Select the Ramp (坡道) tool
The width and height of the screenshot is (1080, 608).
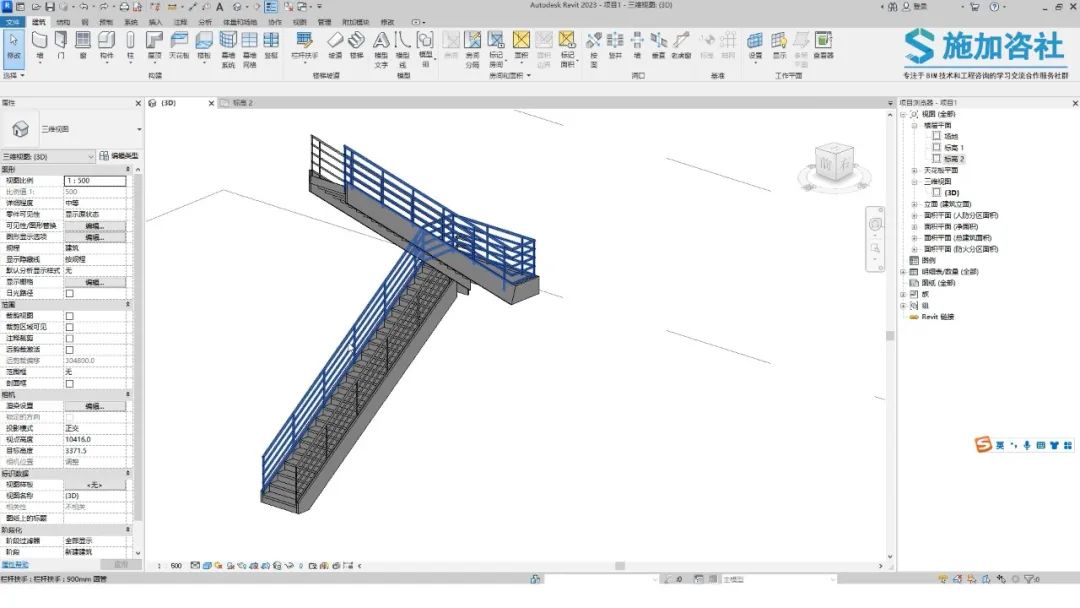point(335,45)
